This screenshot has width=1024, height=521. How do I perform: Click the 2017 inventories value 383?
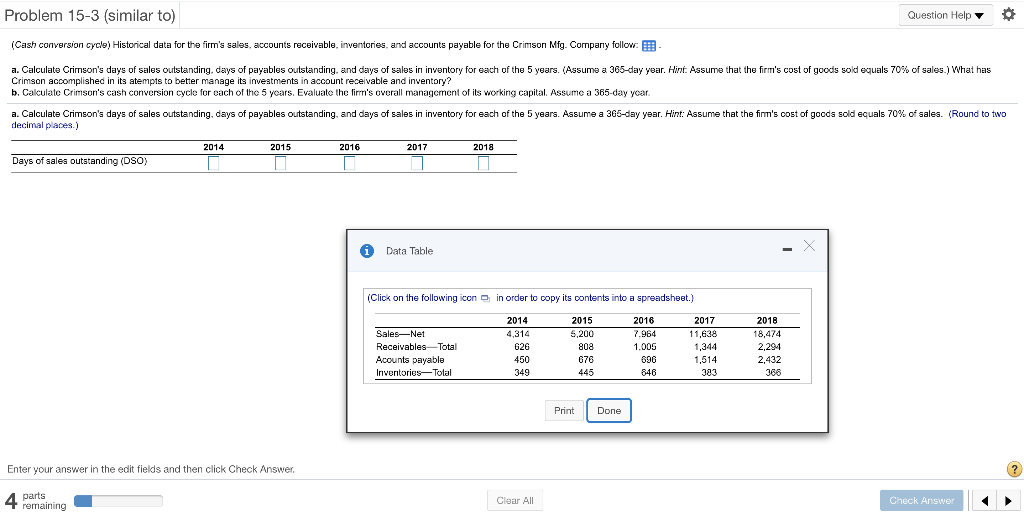709,373
